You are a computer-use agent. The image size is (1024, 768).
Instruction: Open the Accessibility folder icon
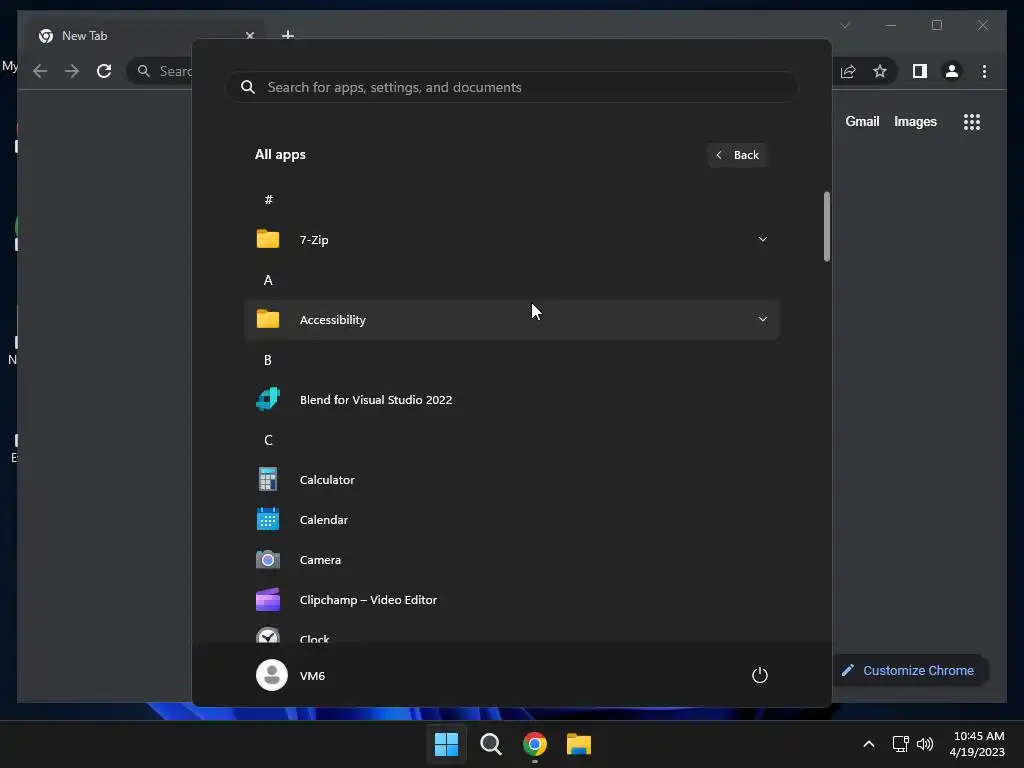coord(268,319)
